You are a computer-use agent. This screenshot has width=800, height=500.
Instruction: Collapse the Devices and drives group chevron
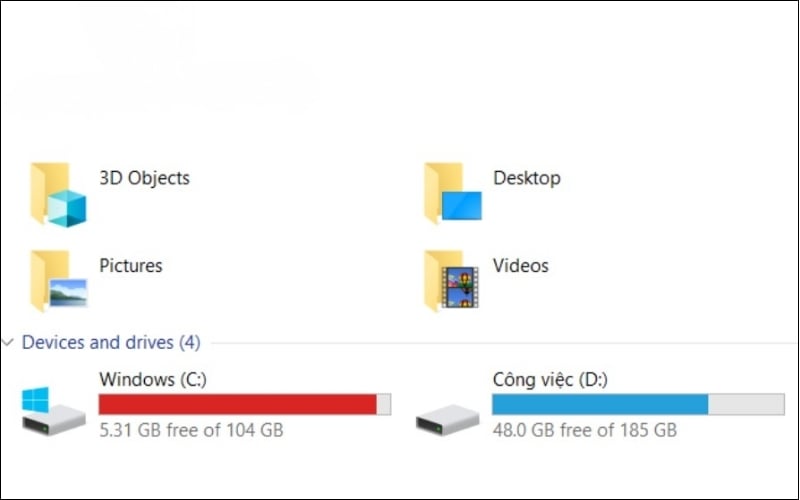pyautogui.click(x=9, y=343)
